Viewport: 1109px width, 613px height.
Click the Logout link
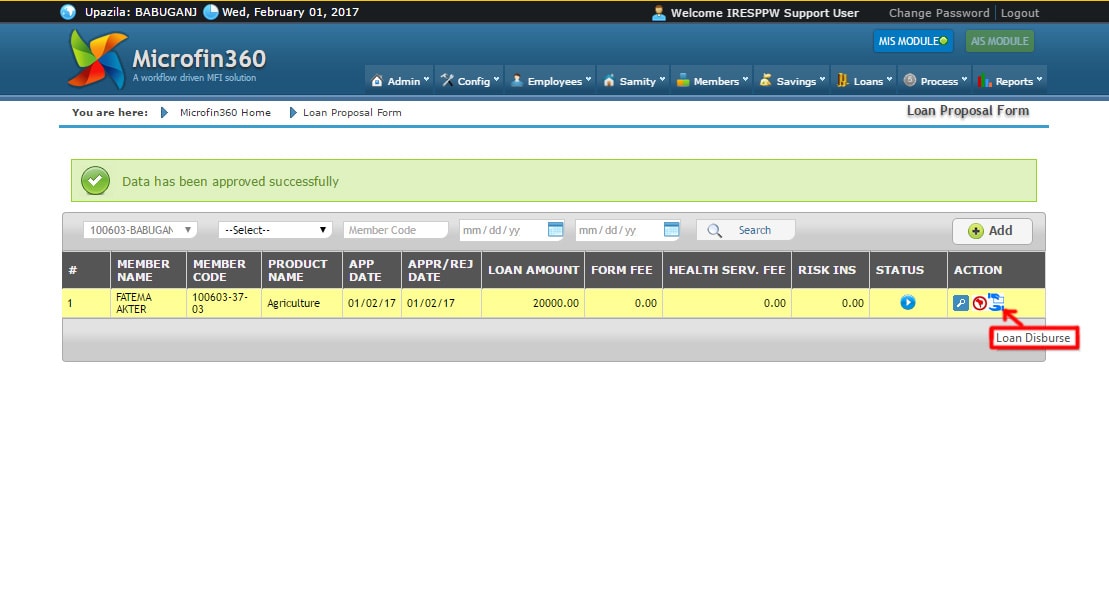pos(1019,13)
